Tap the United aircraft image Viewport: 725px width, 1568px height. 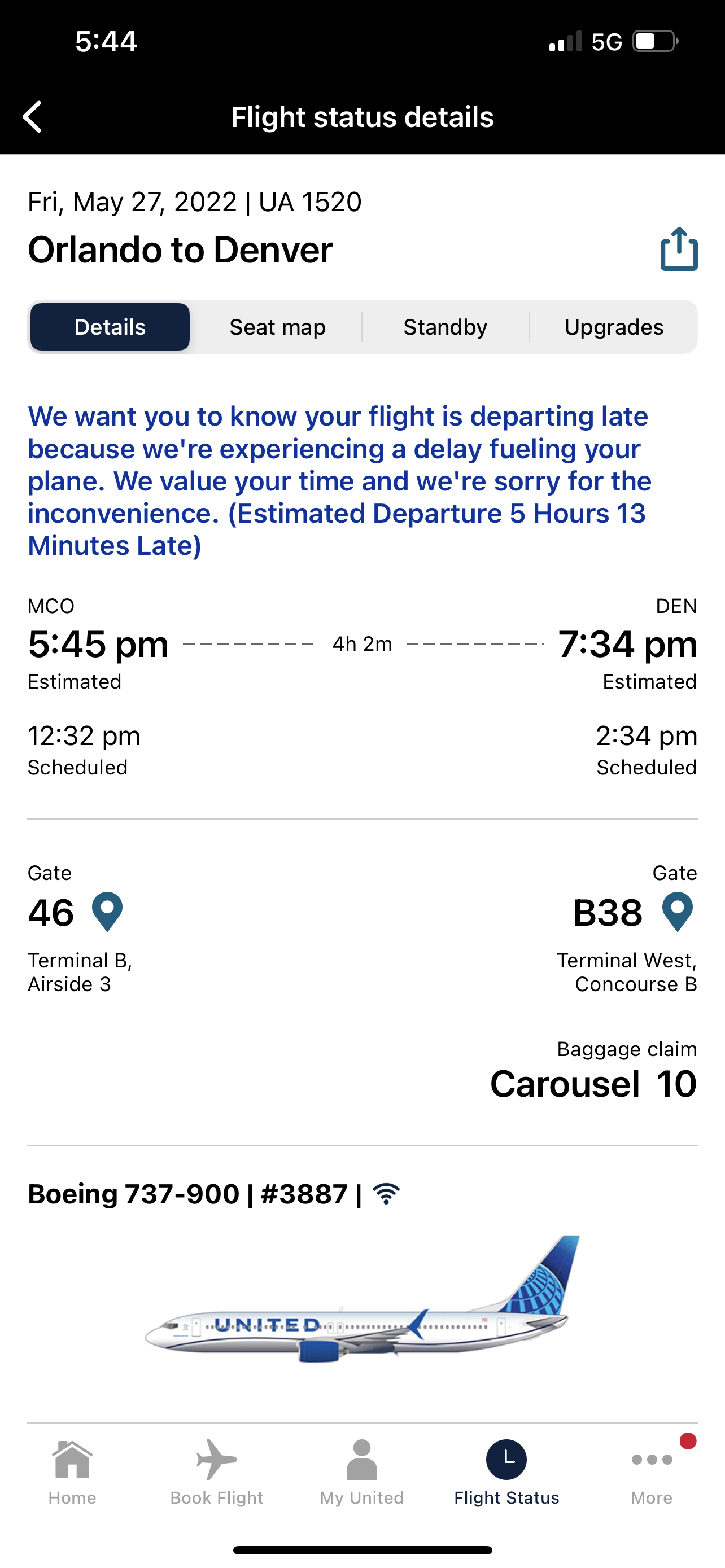click(362, 1299)
